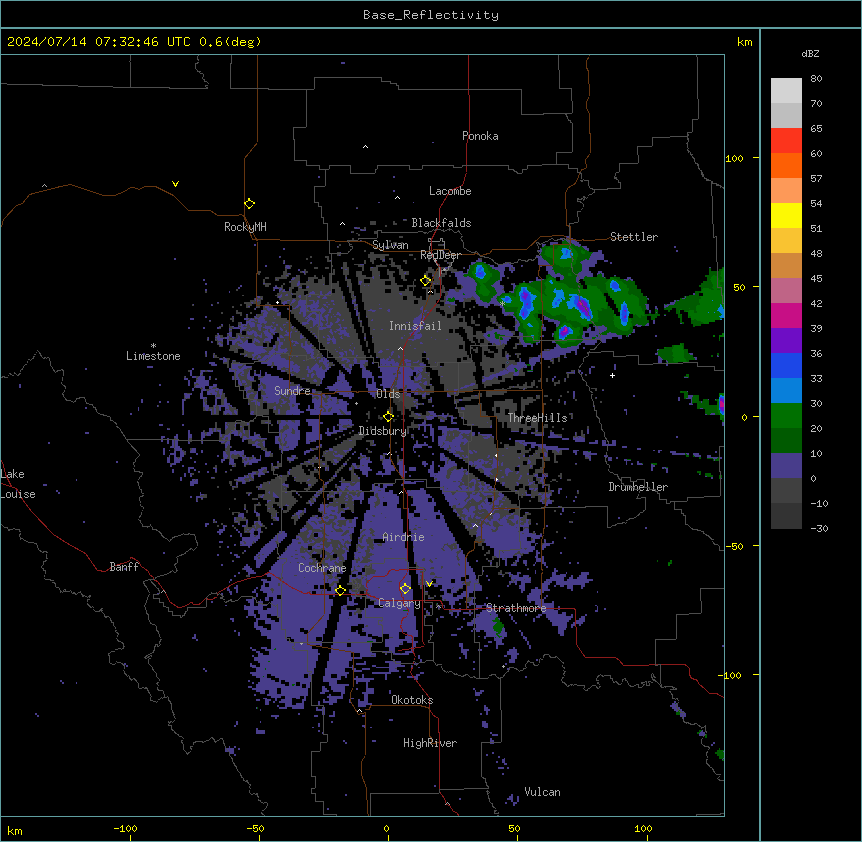Click the RedDeer town label
The width and height of the screenshot is (862, 842).
pos(440,255)
